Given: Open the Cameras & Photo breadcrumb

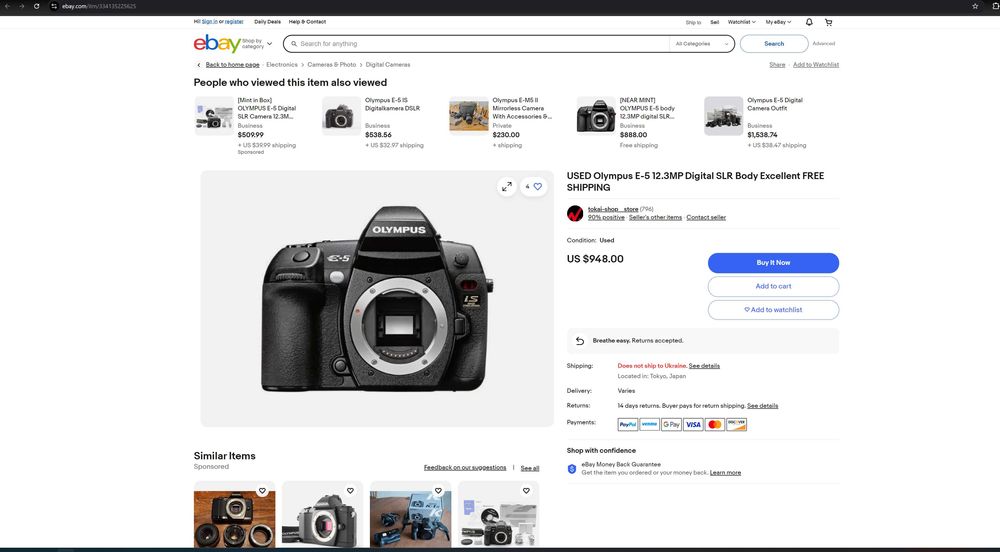Looking at the screenshot, I should tap(332, 65).
